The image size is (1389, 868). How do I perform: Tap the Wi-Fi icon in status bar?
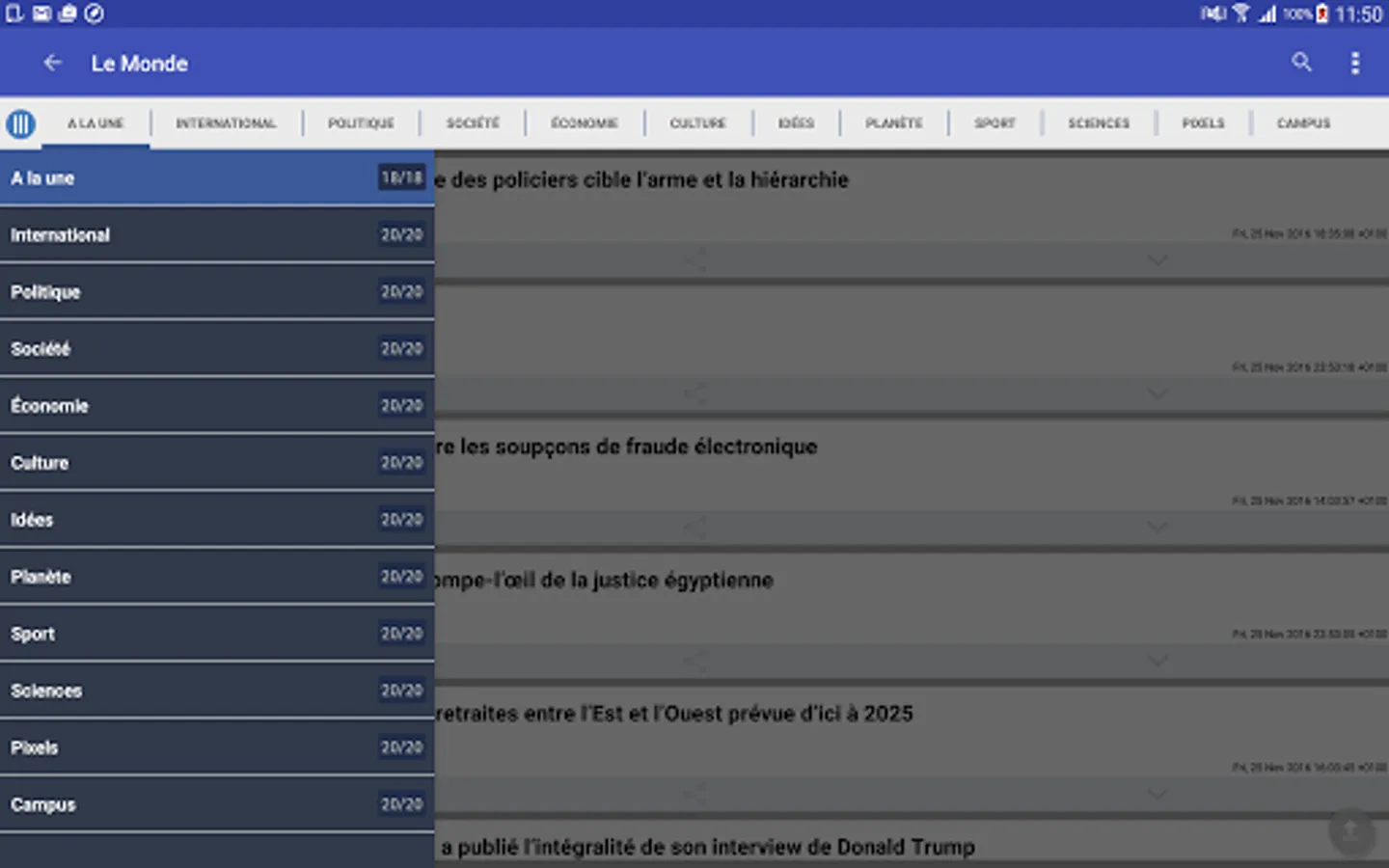(x=1241, y=14)
